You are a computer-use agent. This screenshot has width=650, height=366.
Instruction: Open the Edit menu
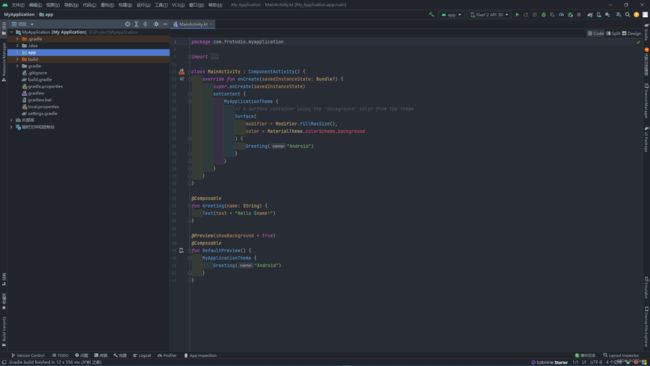[x=35, y=5]
